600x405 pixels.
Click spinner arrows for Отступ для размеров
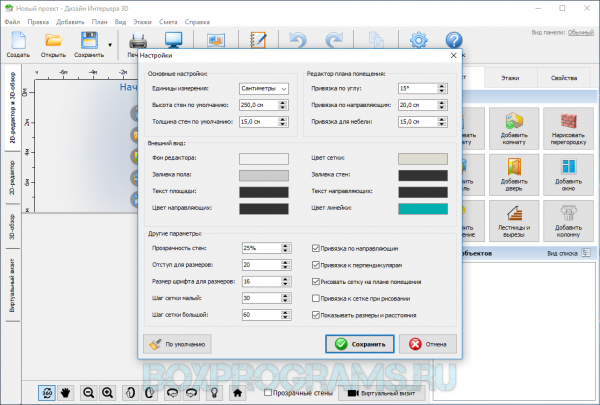point(285,265)
